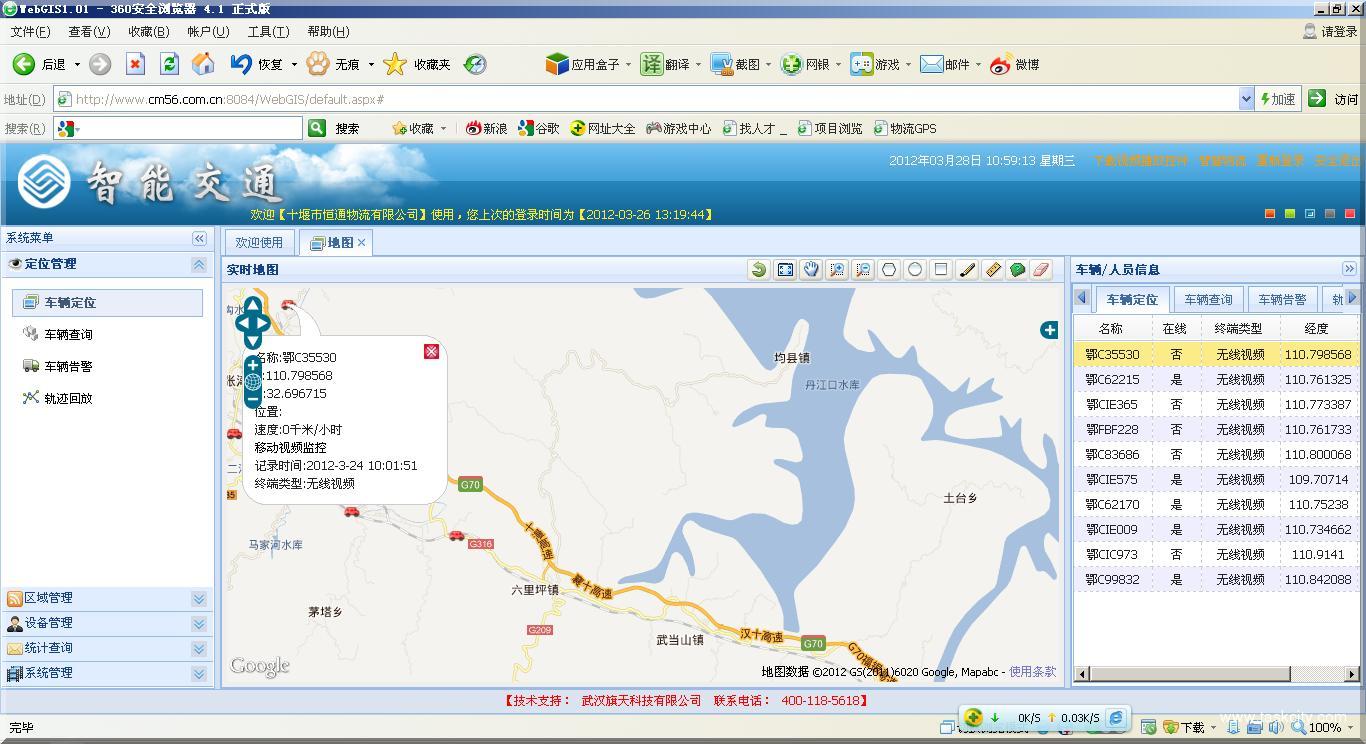
Task: Click the map zoom-out minus button
Action: (253, 399)
